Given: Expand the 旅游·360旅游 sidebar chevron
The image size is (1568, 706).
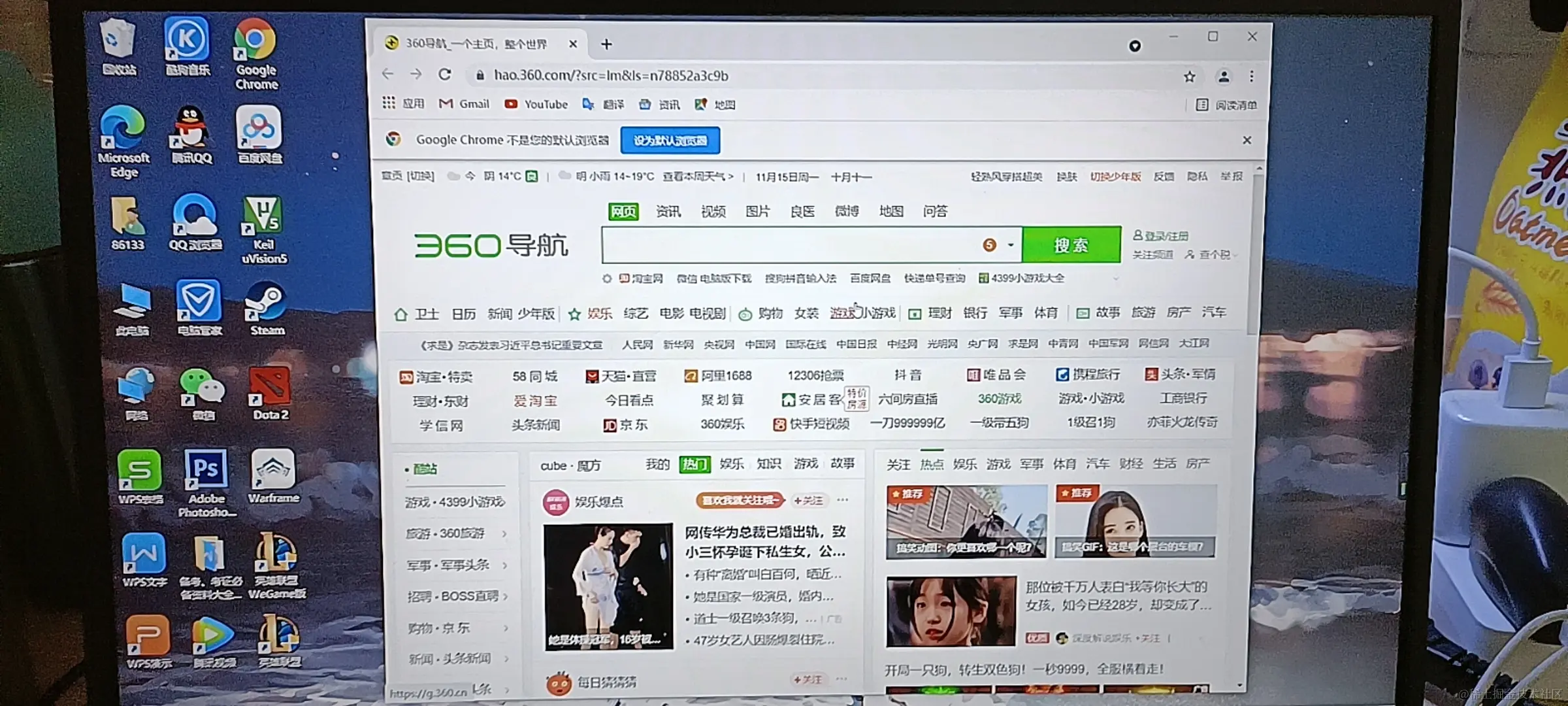Looking at the screenshot, I should click(504, 534).
